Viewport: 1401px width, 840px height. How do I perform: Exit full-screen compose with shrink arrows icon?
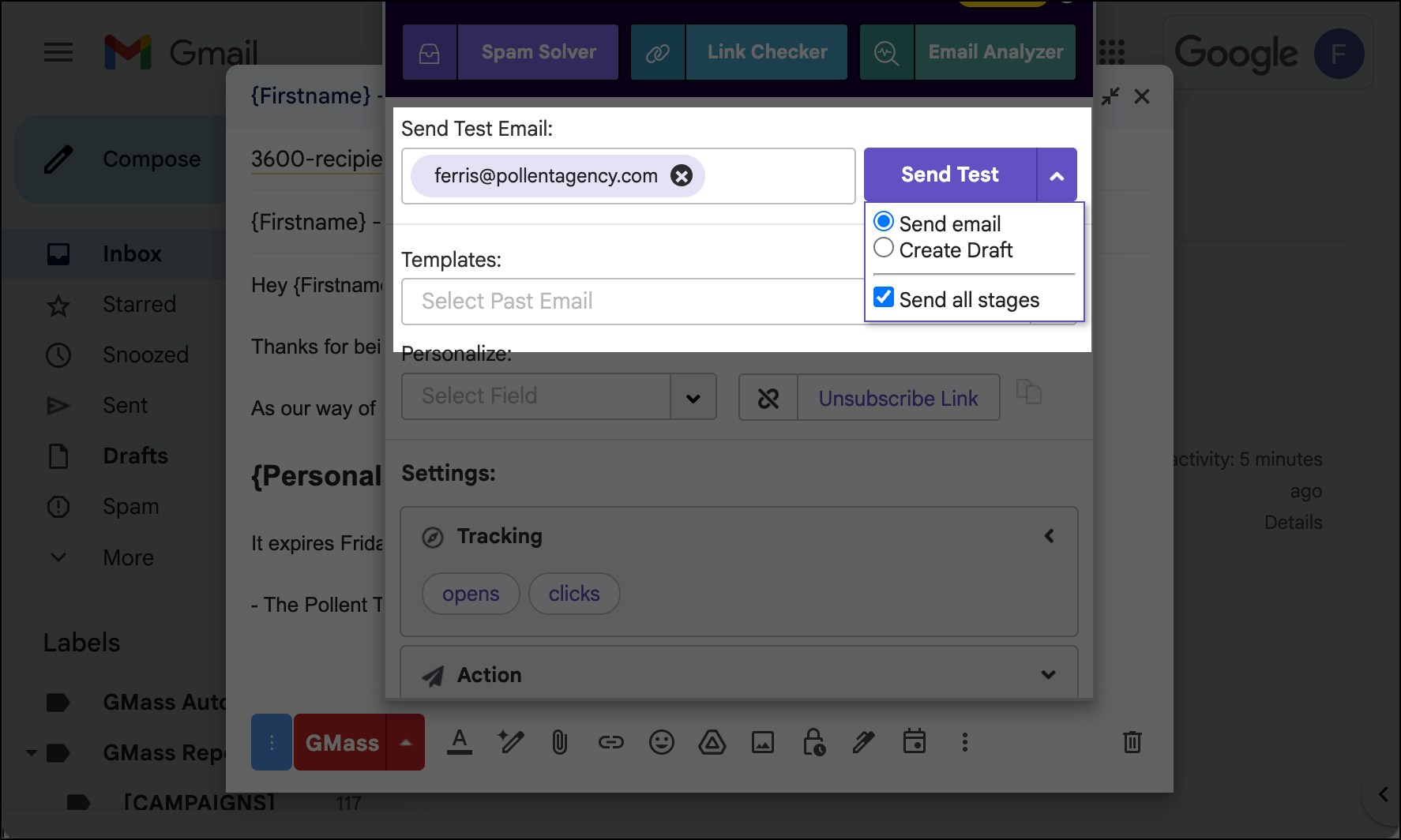click(x=1110, y=96)
